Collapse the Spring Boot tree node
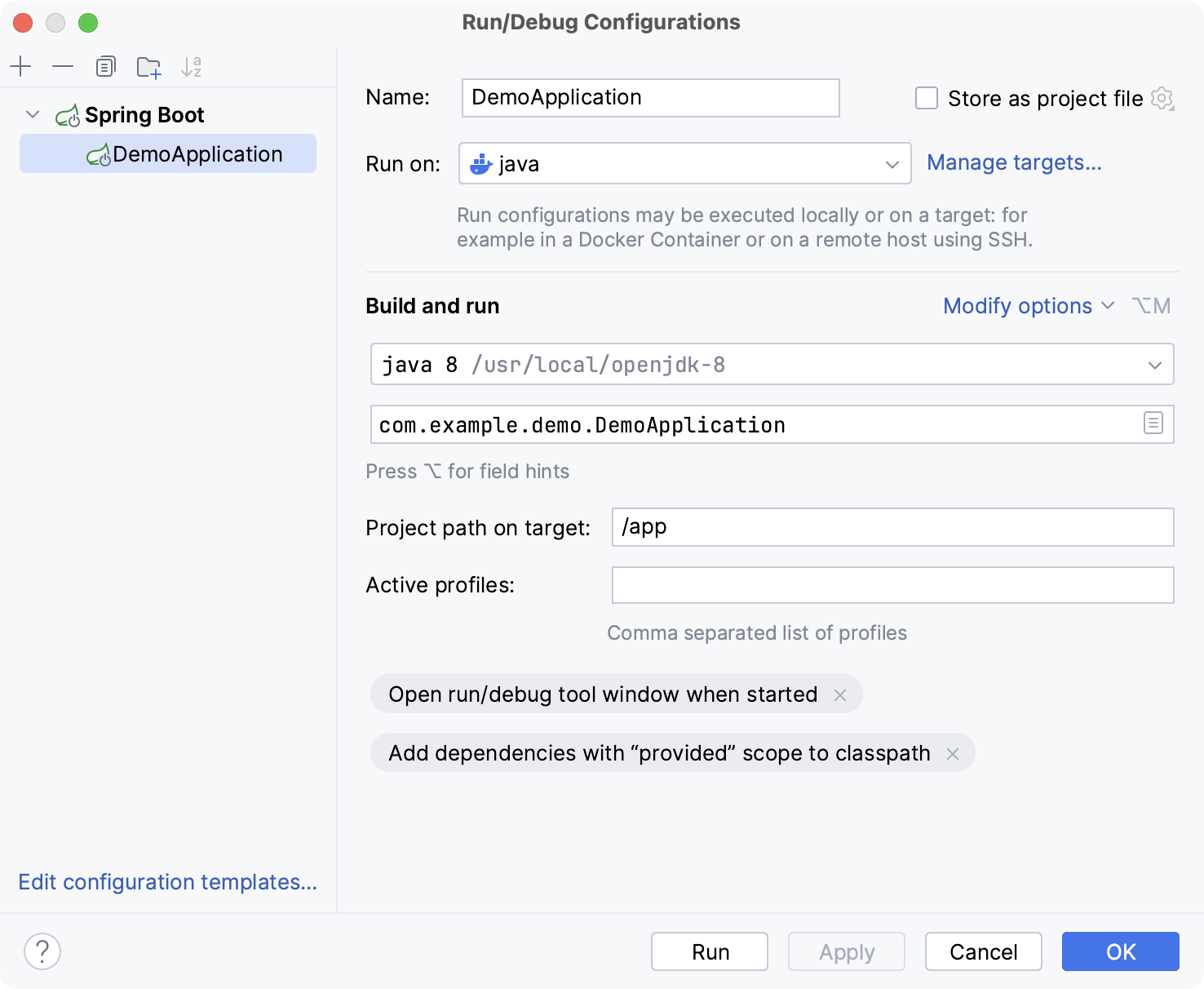1204x989 pixels. point(33,114)
